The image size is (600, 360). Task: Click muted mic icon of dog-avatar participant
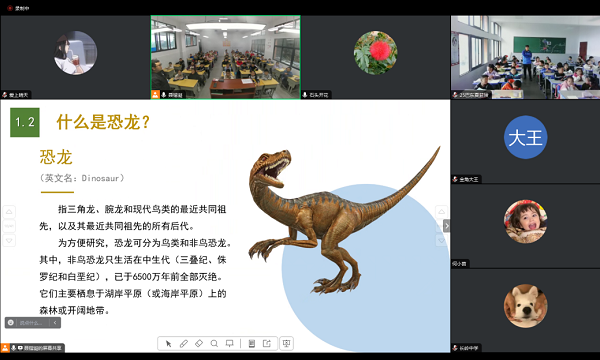[x=455, y=348]
